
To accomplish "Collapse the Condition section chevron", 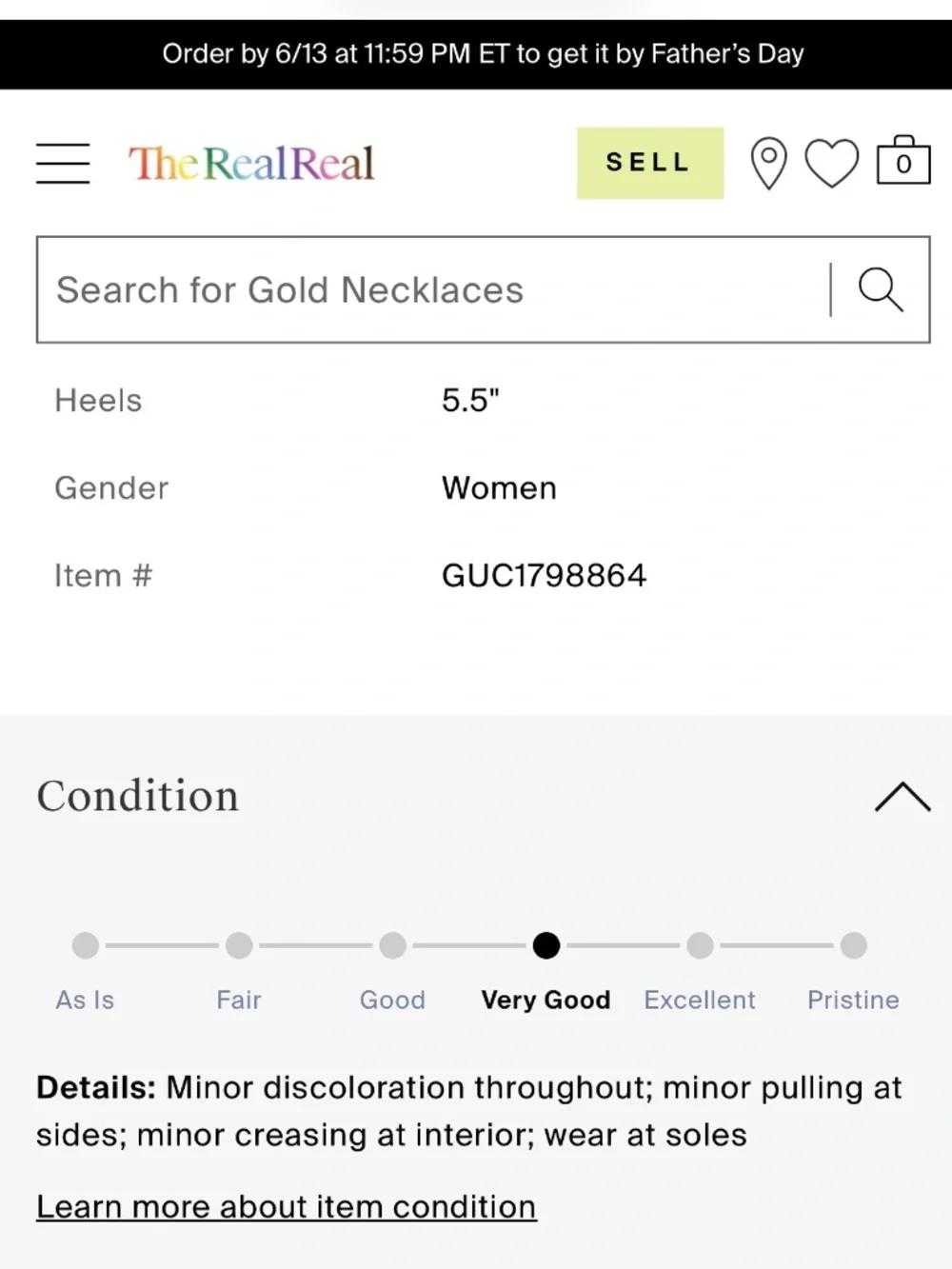I will point(902,797).
